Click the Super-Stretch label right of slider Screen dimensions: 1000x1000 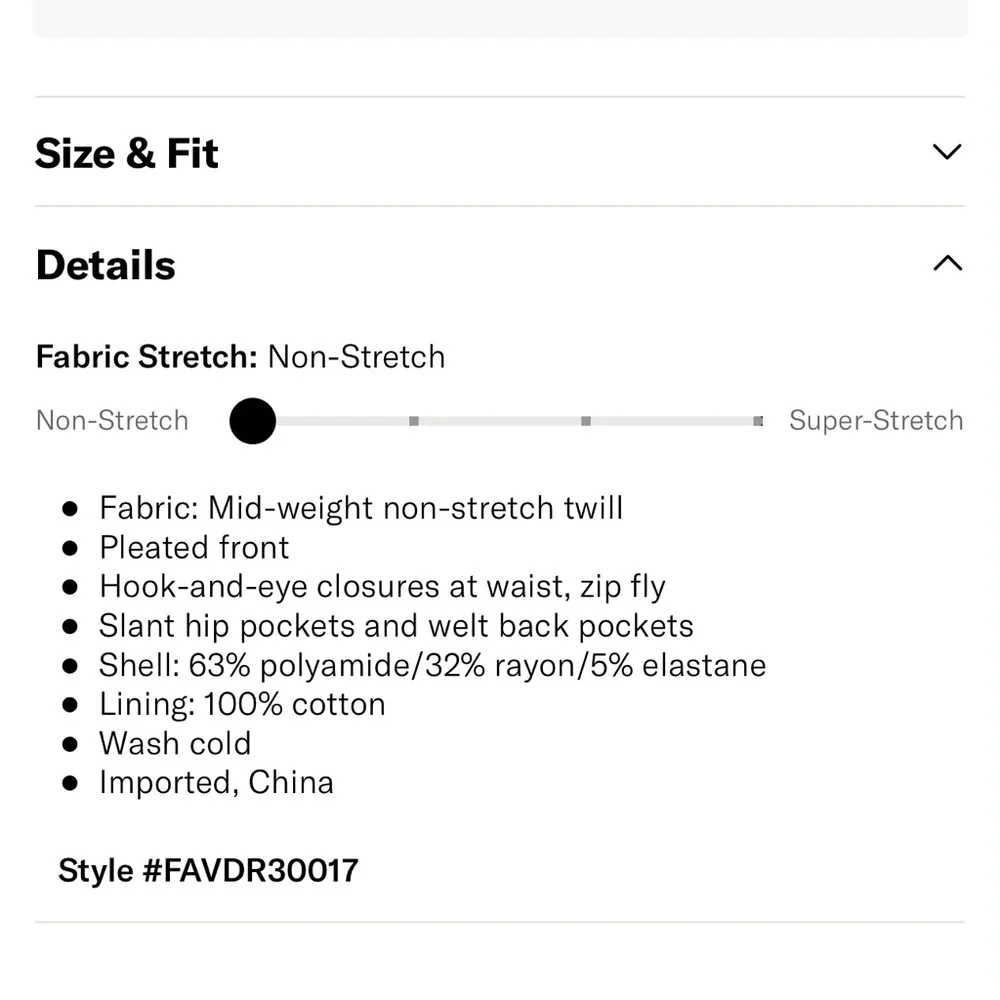click(876, 420)
